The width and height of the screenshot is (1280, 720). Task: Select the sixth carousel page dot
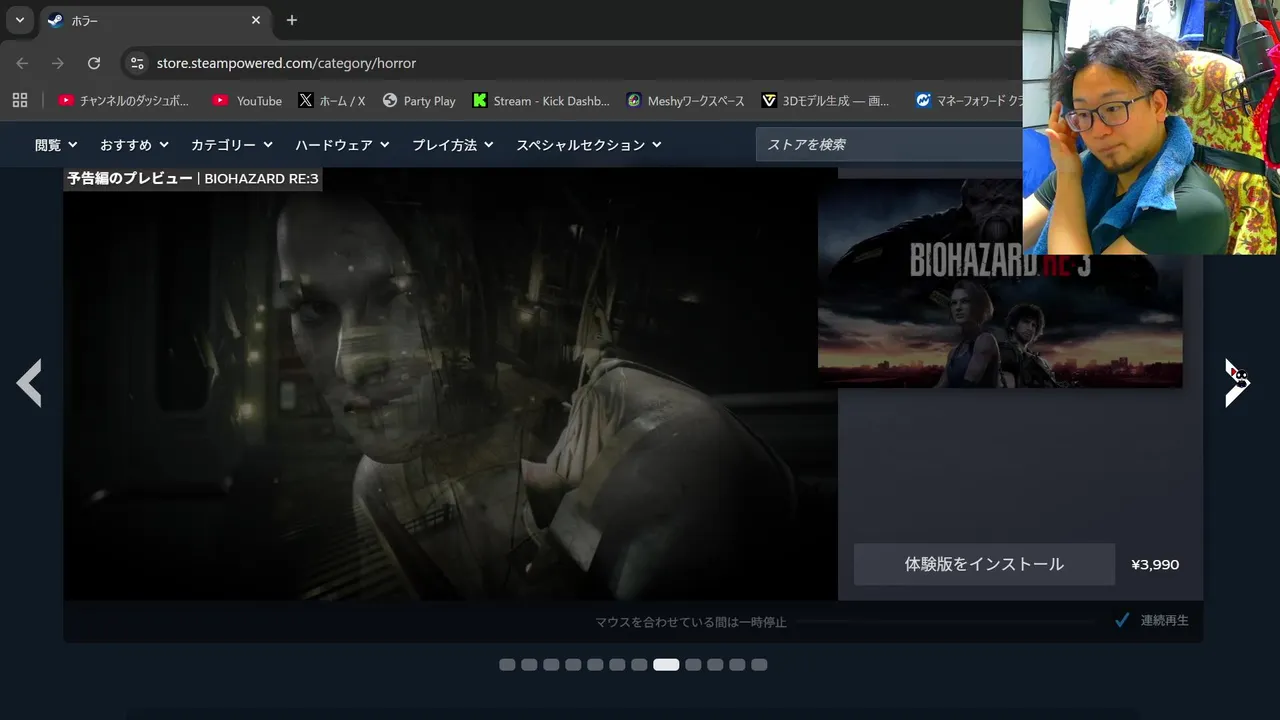tap(617, 665)
